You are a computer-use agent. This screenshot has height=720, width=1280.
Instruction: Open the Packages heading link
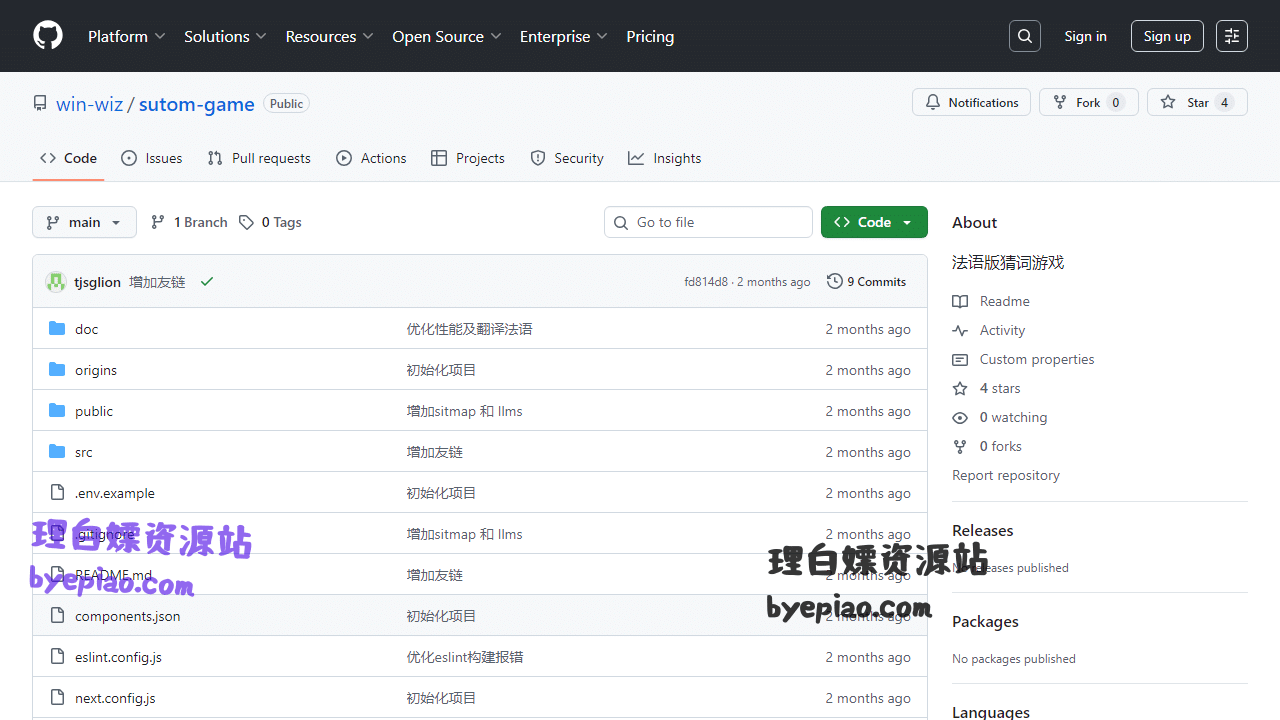[x=985, y=621]
